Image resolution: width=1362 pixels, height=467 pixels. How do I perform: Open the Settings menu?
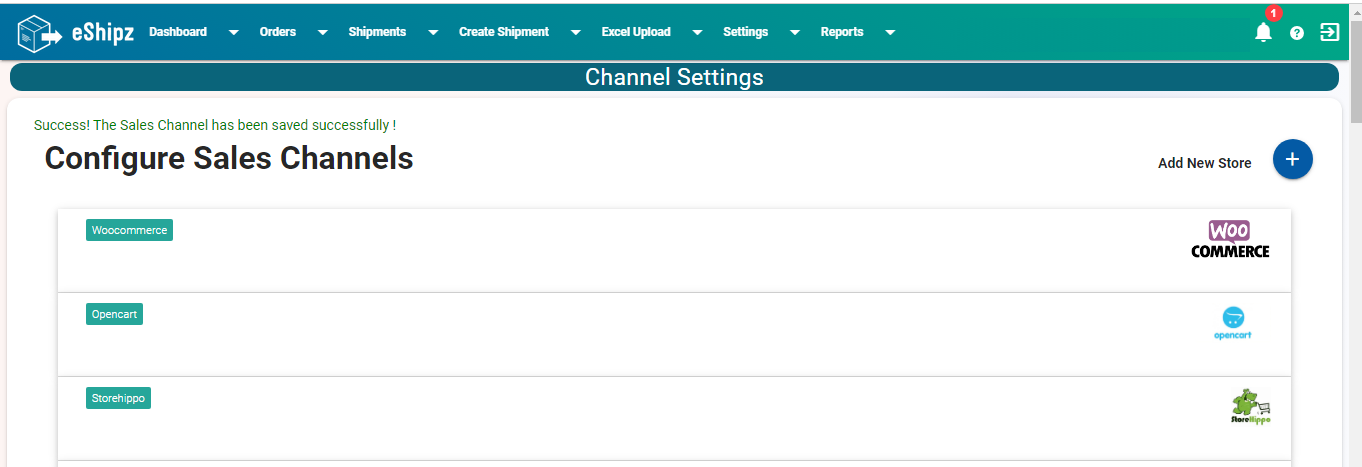(746, 32)
